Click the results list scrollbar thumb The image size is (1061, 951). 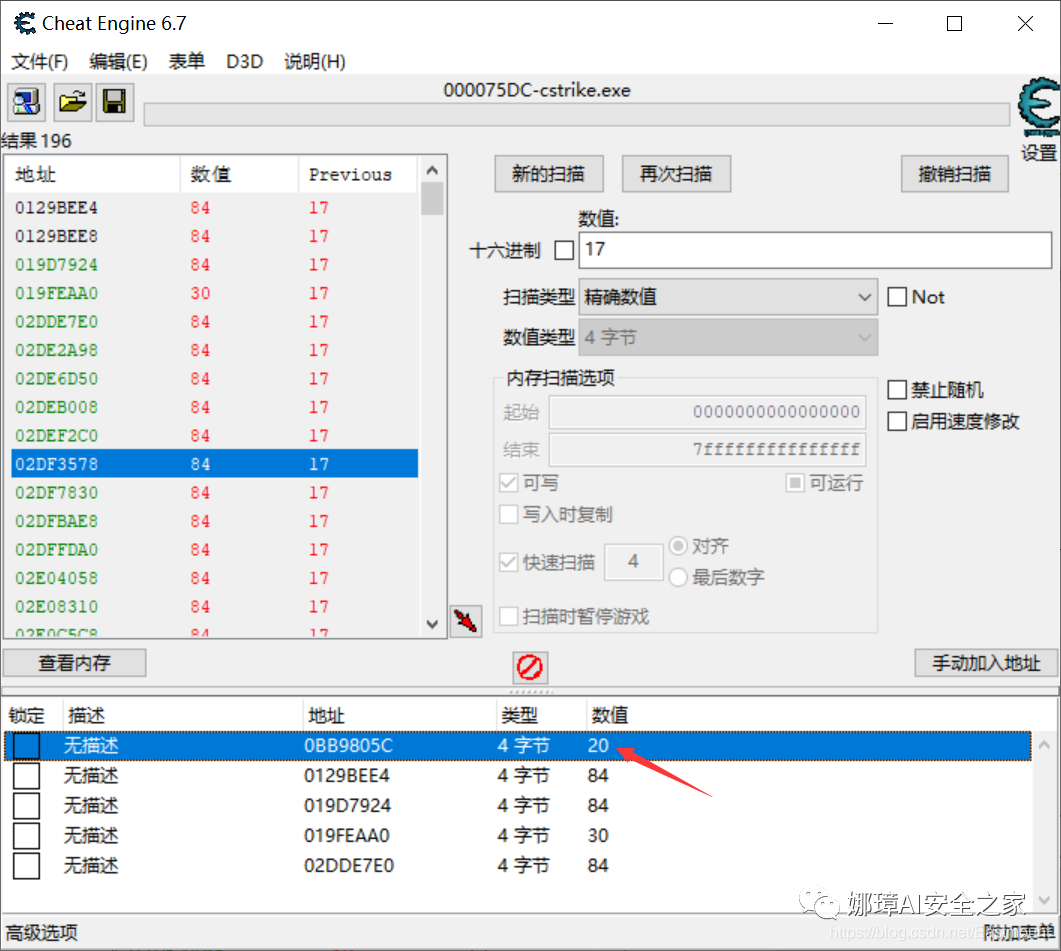coord(432,199)
